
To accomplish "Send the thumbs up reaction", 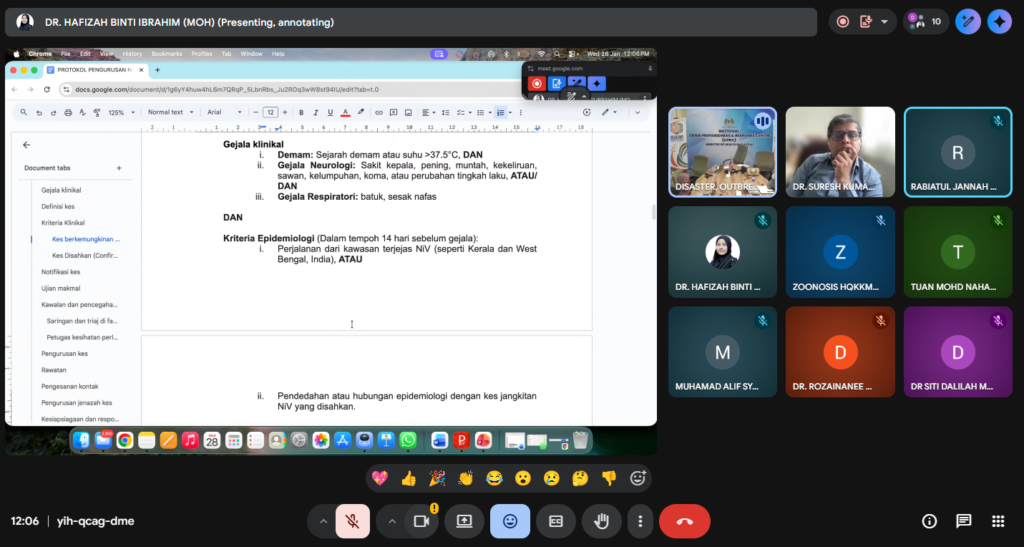I will tap(408, 478).
